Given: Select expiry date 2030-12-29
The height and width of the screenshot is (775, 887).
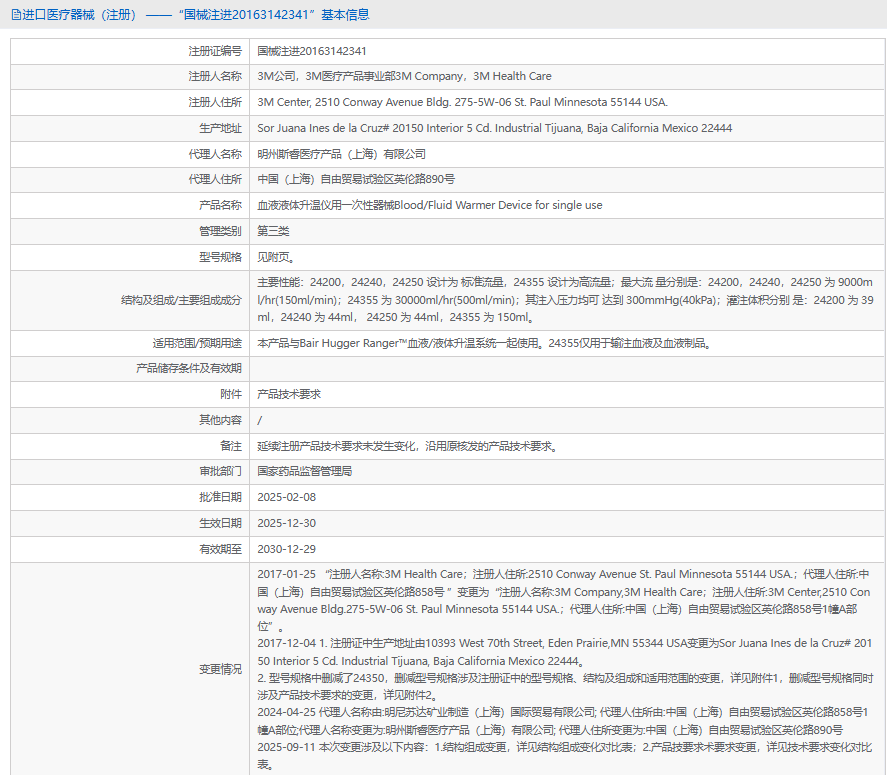Looking at the screenshot, I should click(287, 549).
